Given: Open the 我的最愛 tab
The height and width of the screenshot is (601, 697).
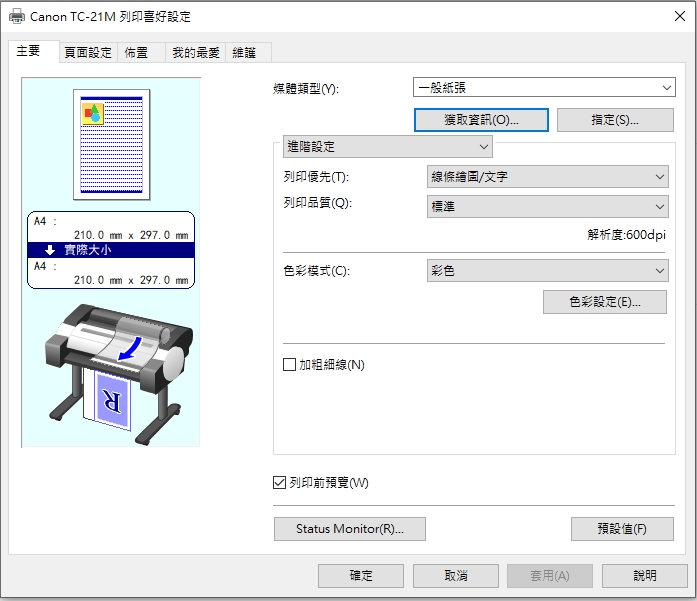Looking at the screenshot, I should 196,52.
